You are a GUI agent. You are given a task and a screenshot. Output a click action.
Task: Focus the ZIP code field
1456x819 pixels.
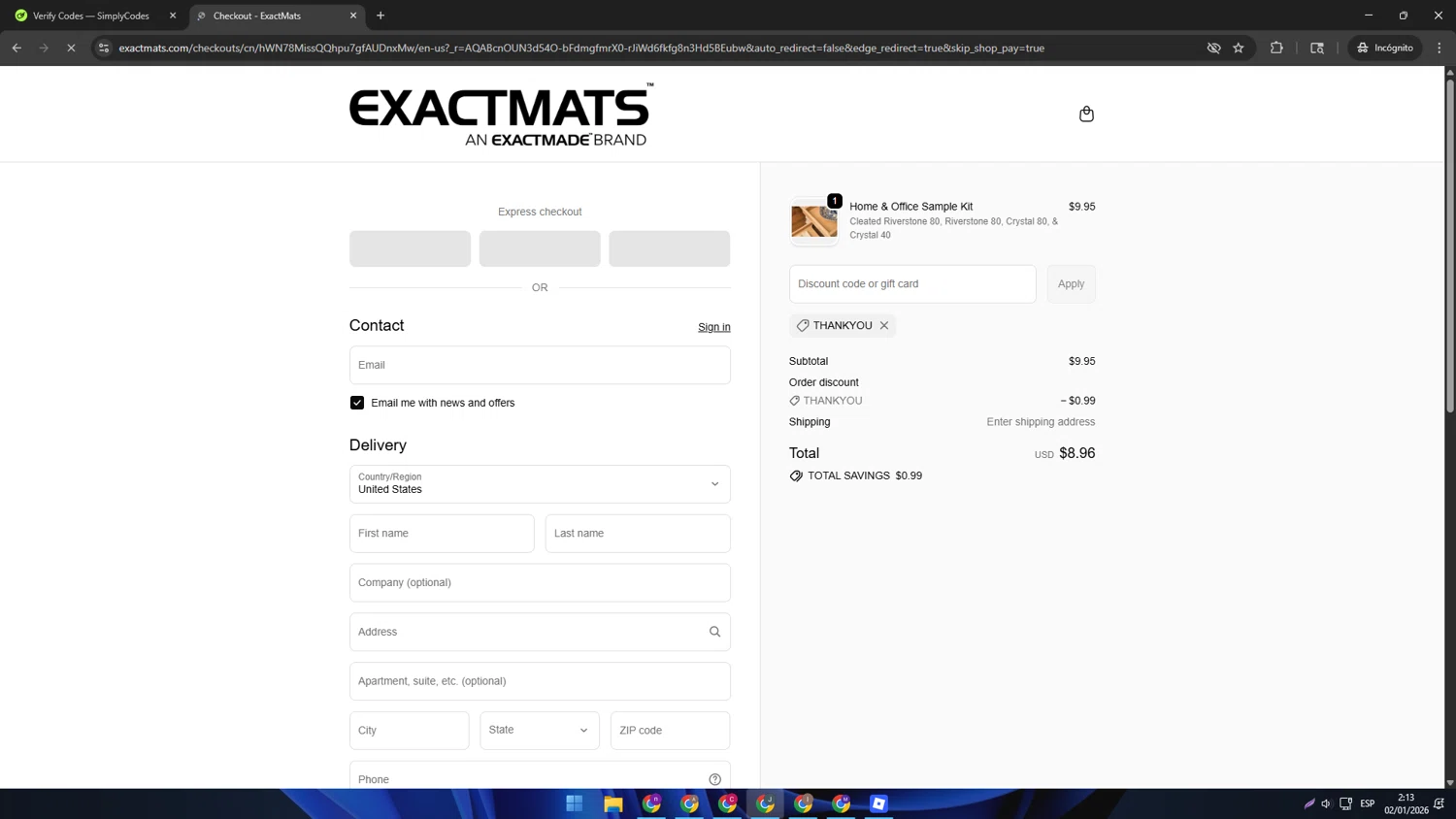(x=670, y=731)
